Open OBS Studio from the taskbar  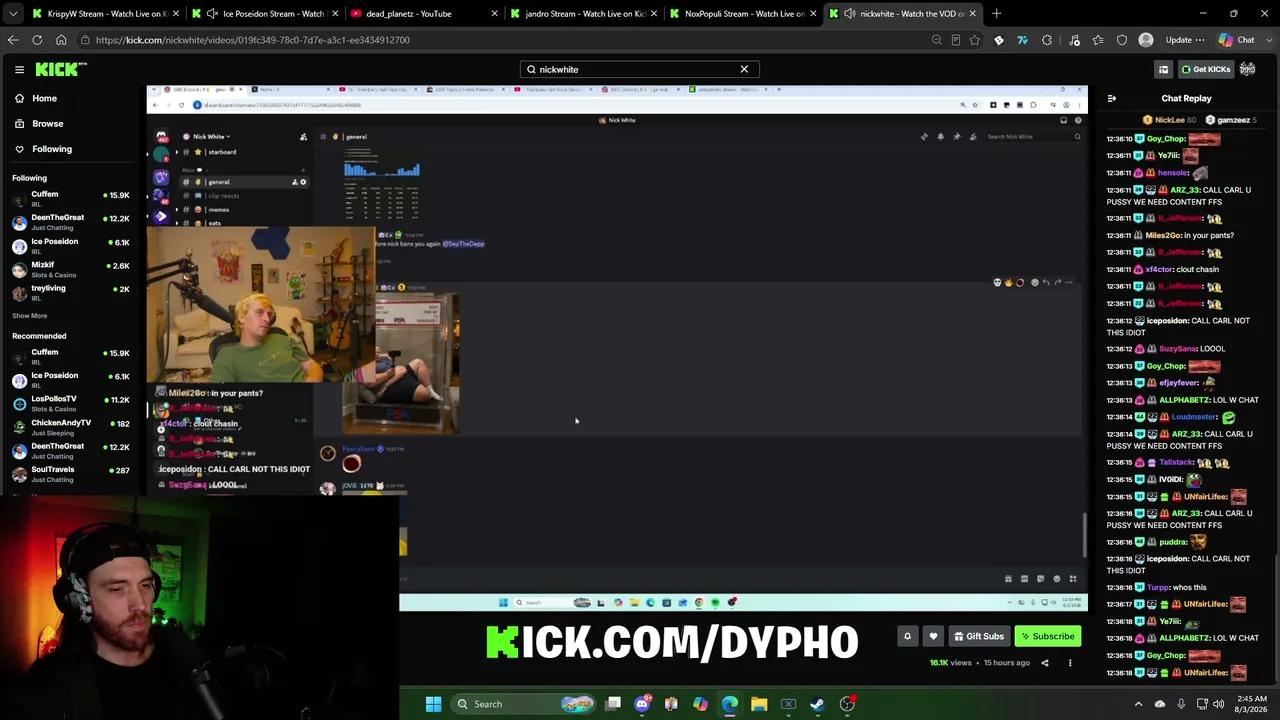pyautogui.click(x=847, y=704)
